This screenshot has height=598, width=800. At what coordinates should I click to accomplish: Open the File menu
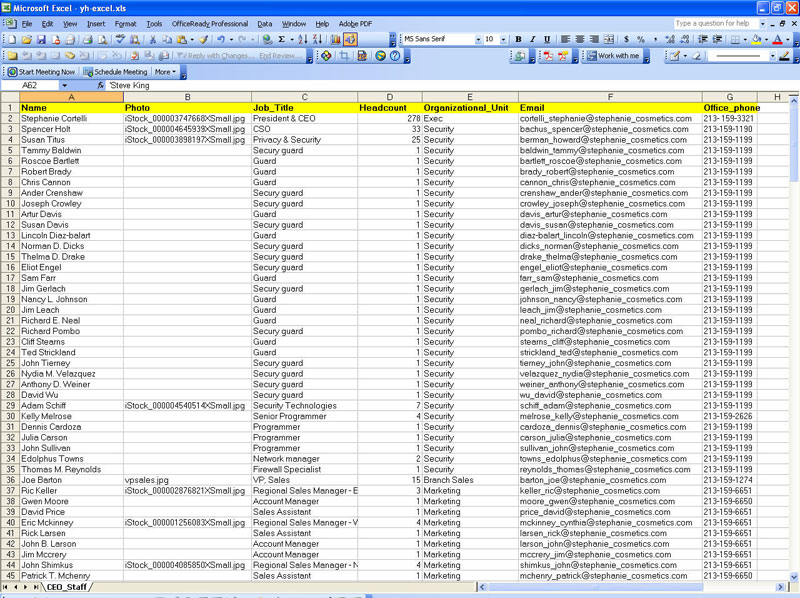coord(27,24)
